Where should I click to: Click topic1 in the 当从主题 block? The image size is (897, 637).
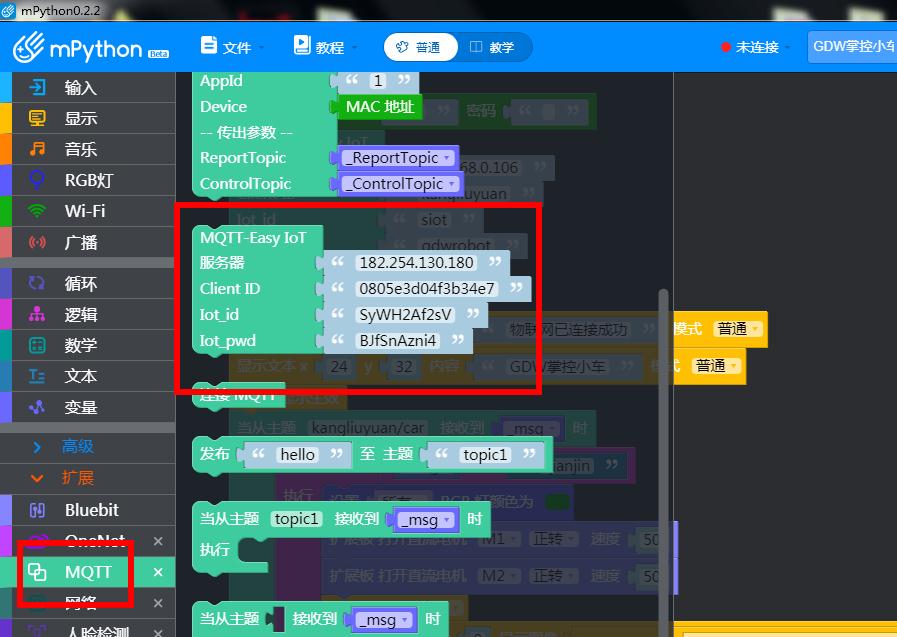point(296,519)
